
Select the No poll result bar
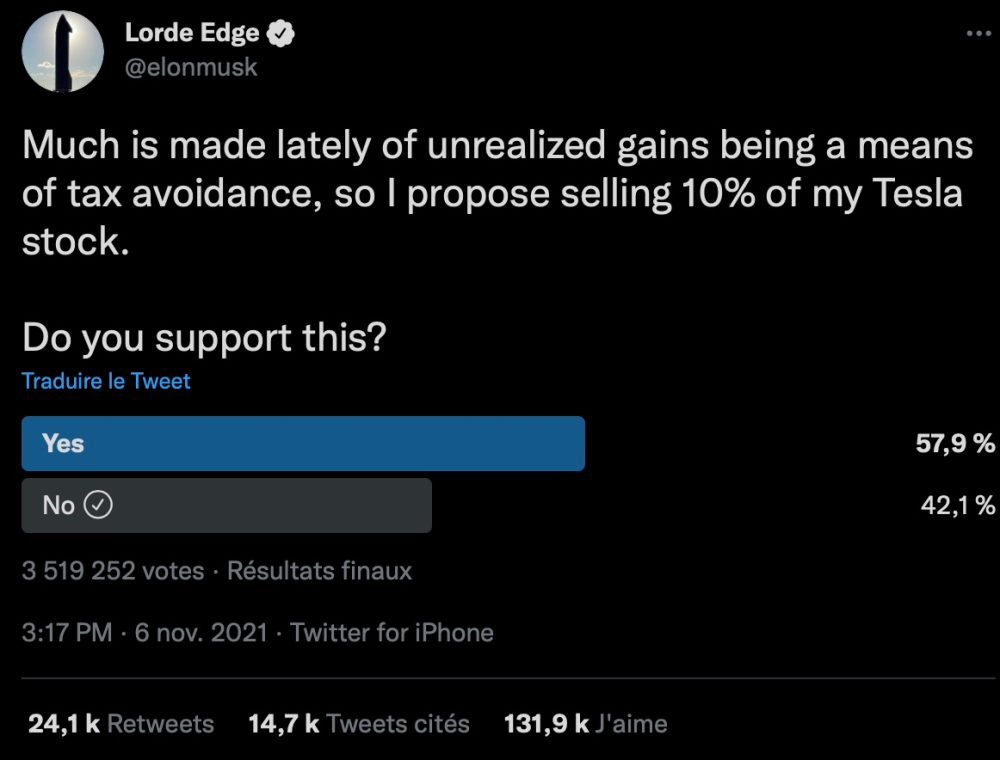pyautogui.click(x=227, y=506)
